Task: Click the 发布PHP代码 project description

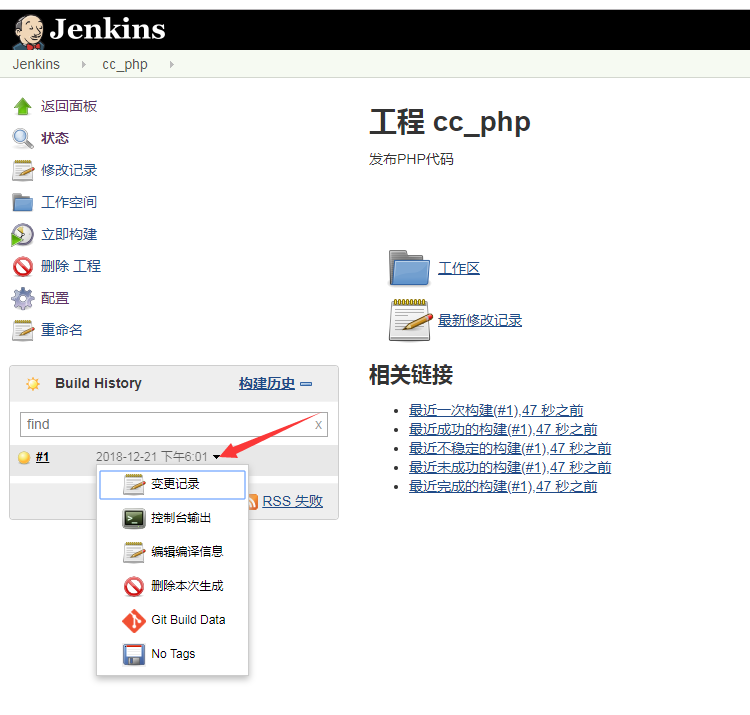Action: [411, 159]
